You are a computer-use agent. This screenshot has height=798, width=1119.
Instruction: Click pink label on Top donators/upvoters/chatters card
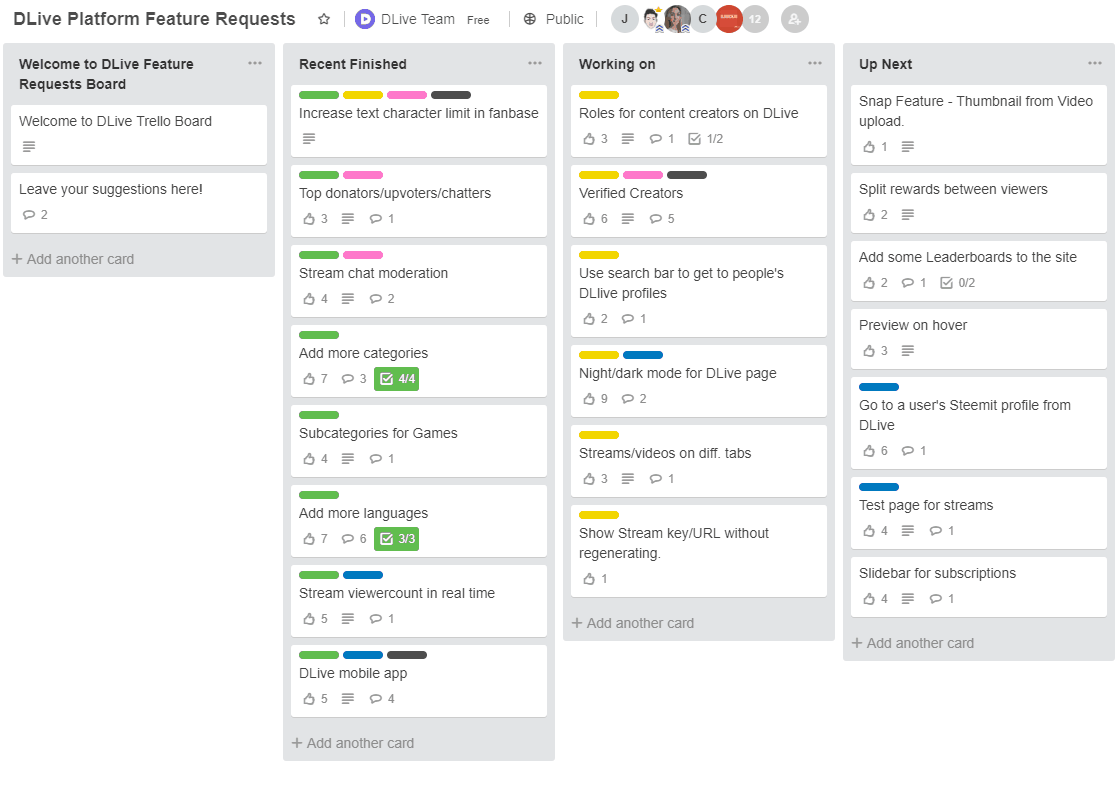[363, 175]
